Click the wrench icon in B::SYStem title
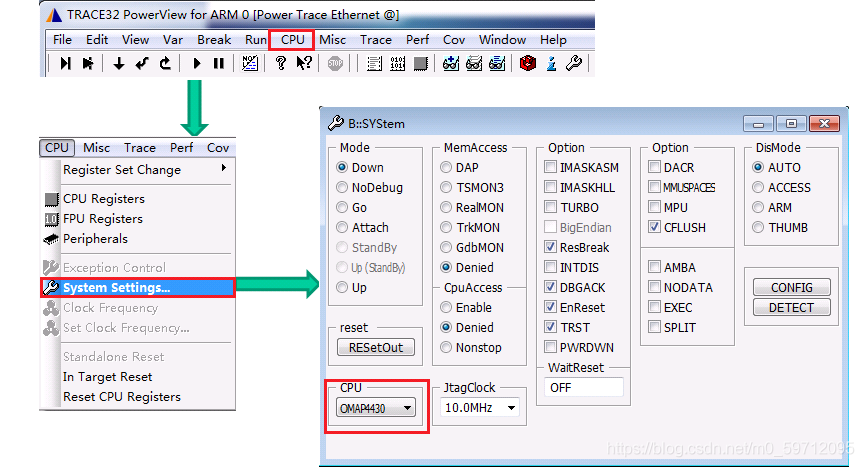This screenshot has height=467, width=864. click(336, 123)
